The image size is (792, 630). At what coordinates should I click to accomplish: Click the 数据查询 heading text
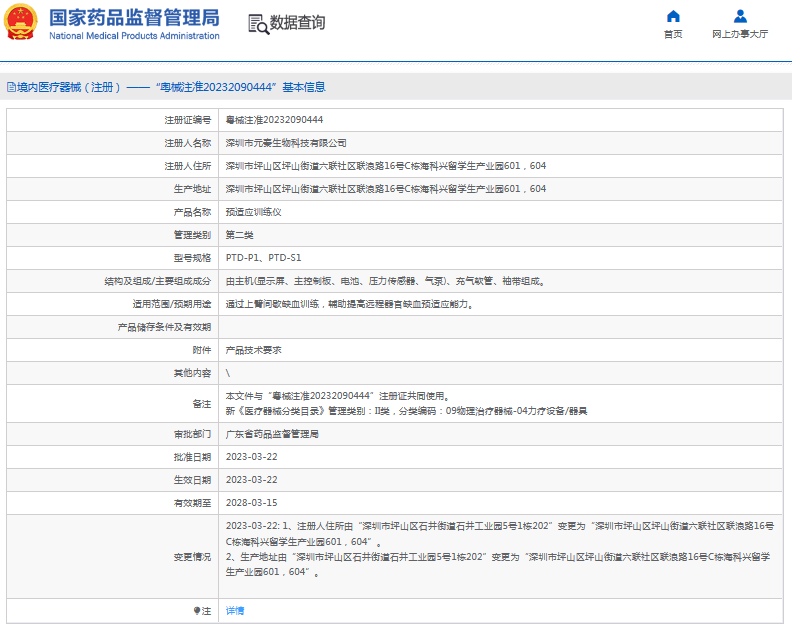point(298,23)
